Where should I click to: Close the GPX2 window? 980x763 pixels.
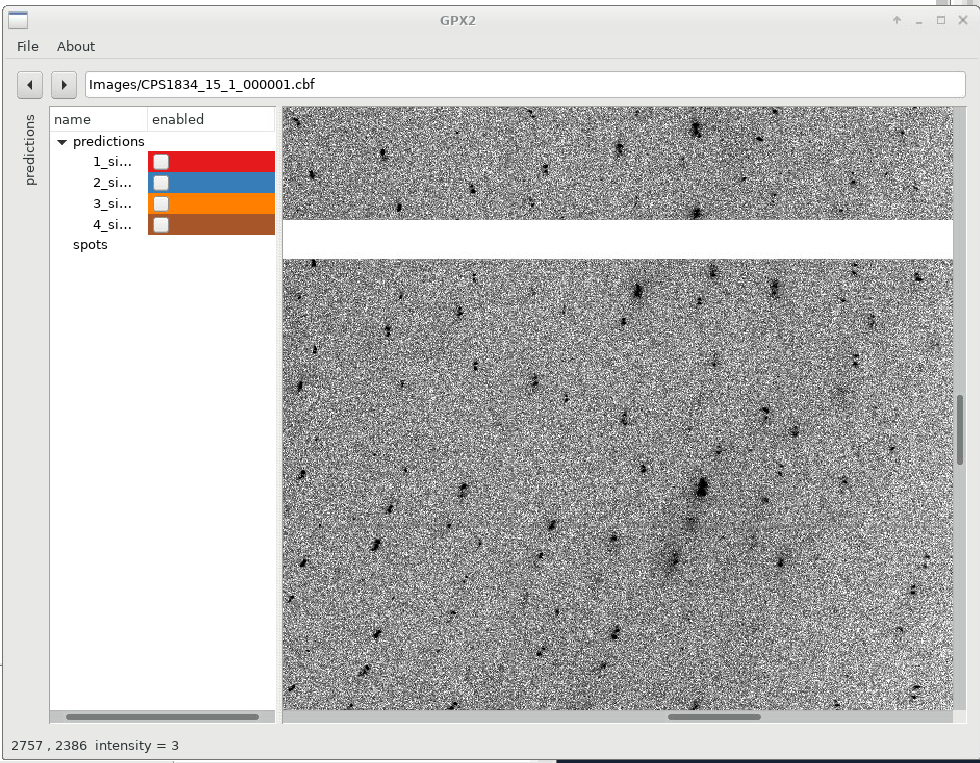pos(962,20)
